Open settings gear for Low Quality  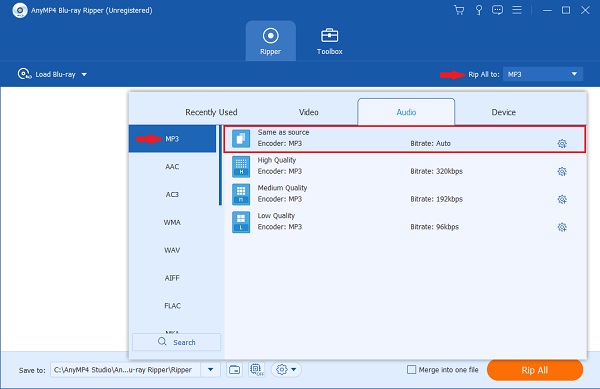tap(562, 227)
